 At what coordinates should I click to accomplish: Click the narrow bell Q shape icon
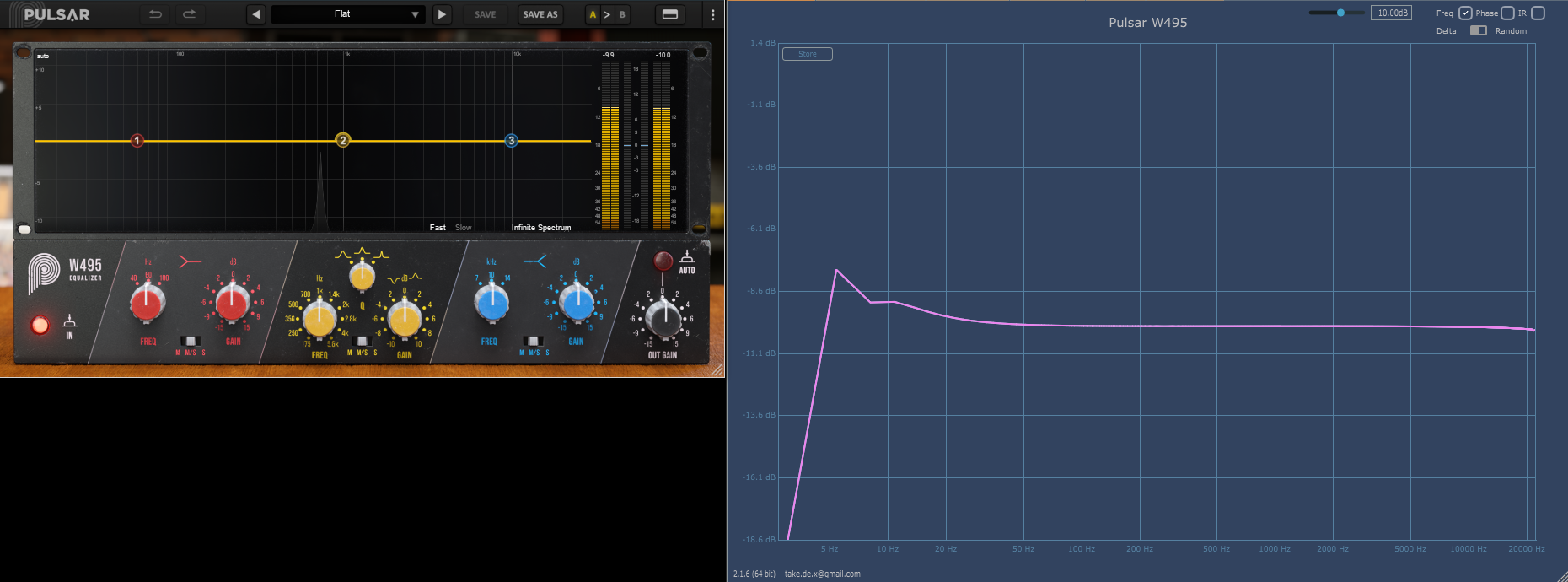pos(382,254)
